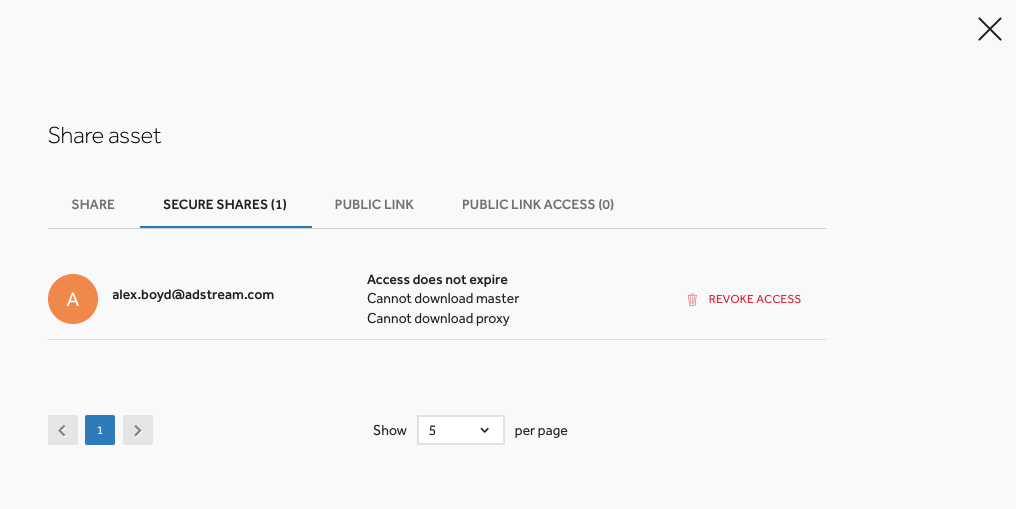Go to the next page arrow
1016x509 pixels.
[137, 430]
